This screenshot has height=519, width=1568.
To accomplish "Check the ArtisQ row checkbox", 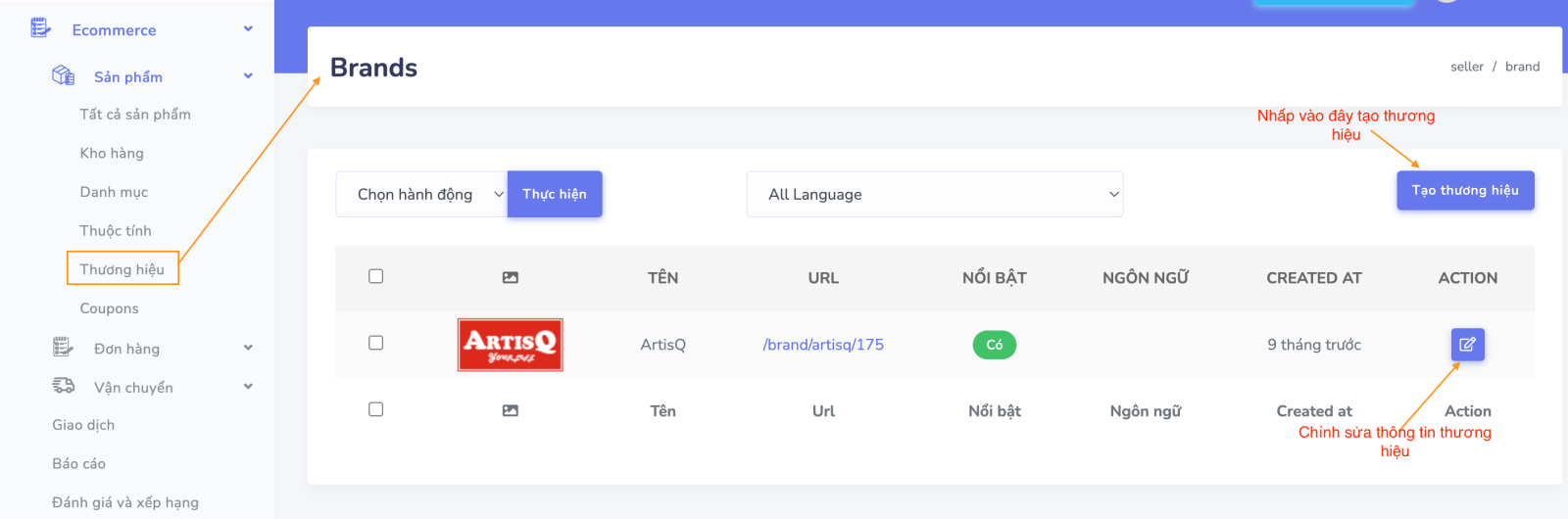I will pyautogui.click(x=375, y=343).
